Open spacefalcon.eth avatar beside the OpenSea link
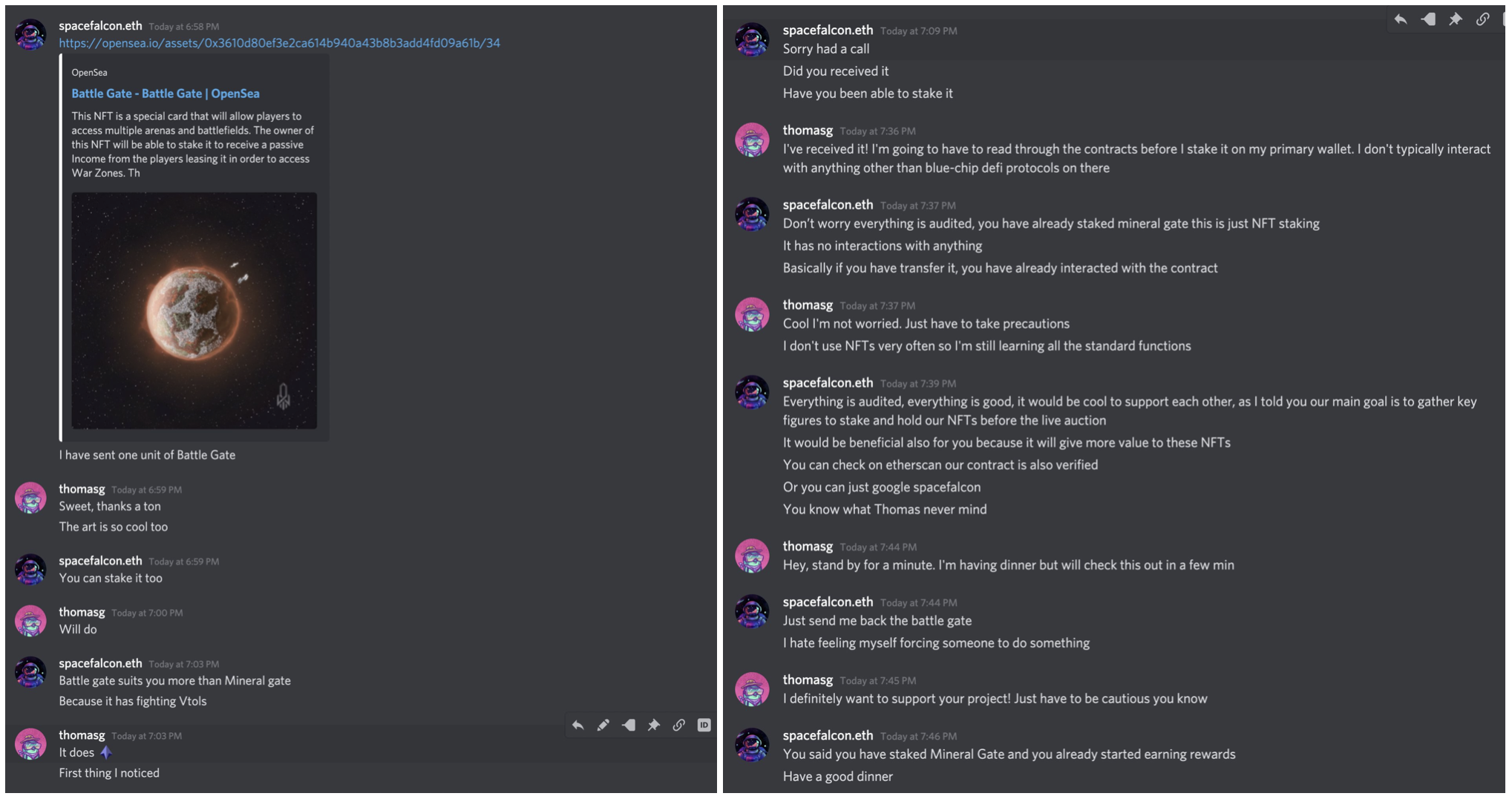 click(x=30, y=35)
